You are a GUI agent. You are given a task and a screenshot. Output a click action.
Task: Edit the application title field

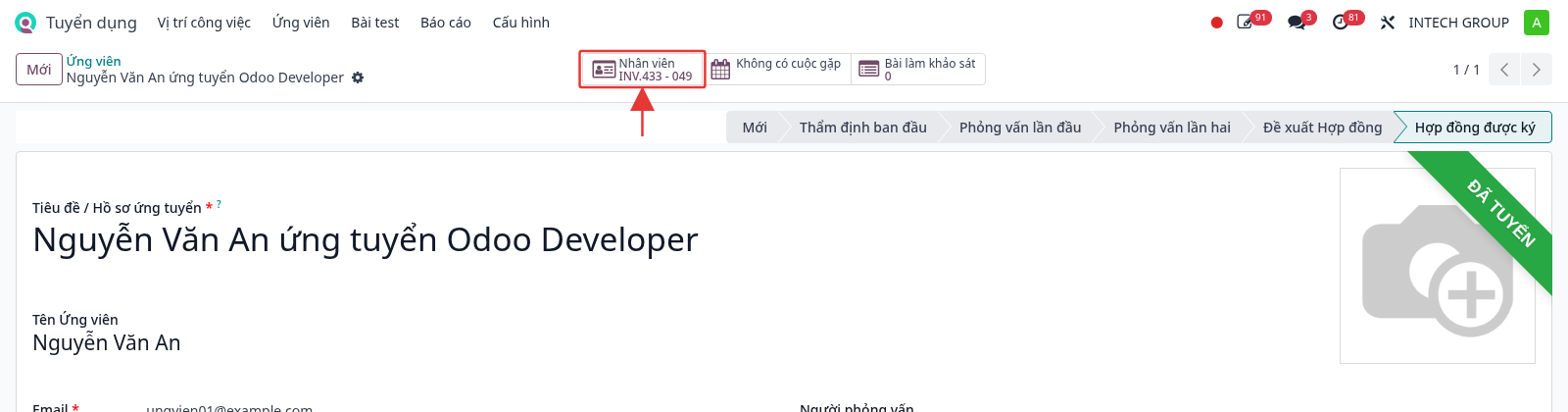tap(366, 240)
